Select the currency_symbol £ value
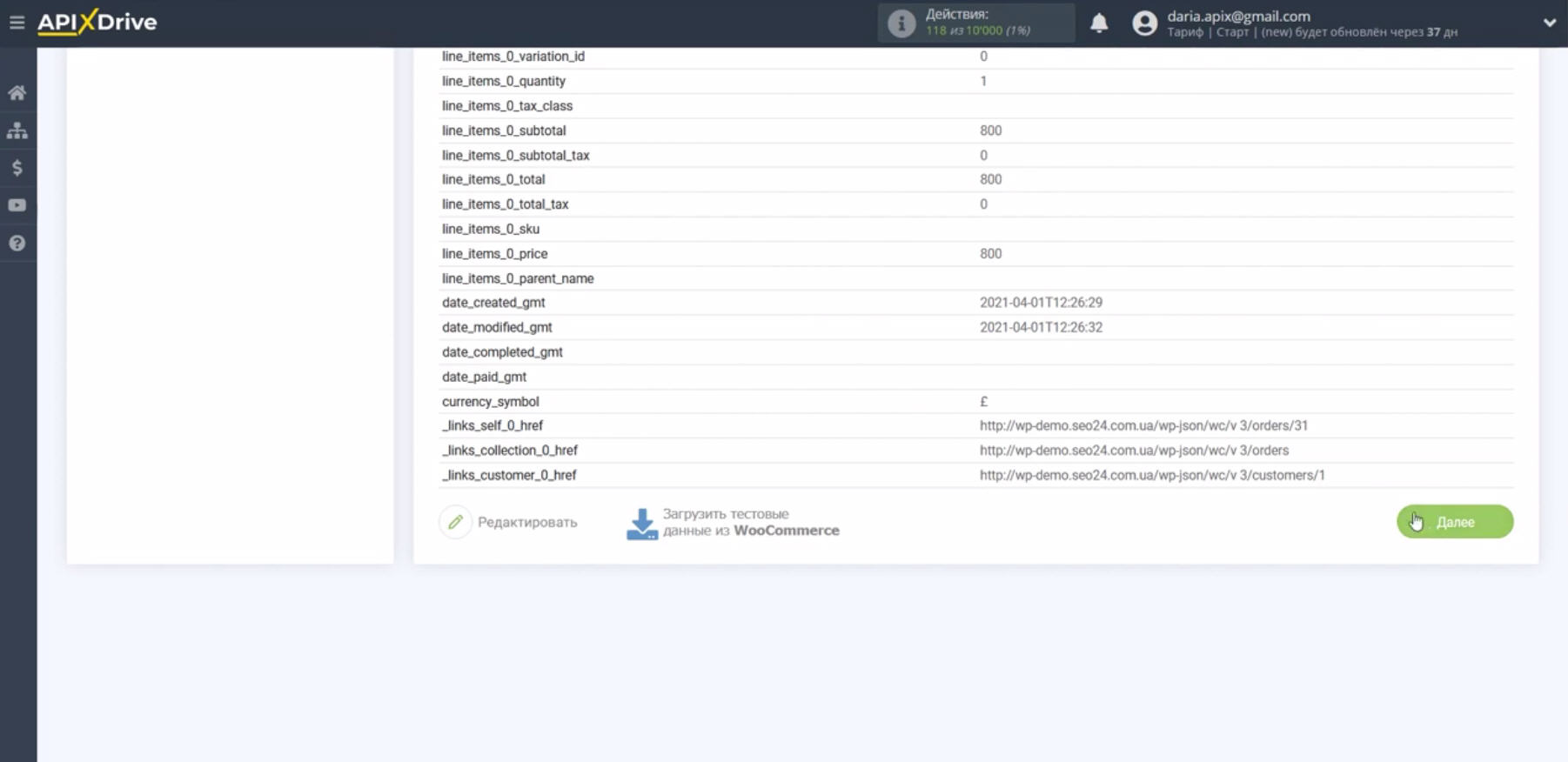The image size is (1568, 762). click(x=983, y=402)
